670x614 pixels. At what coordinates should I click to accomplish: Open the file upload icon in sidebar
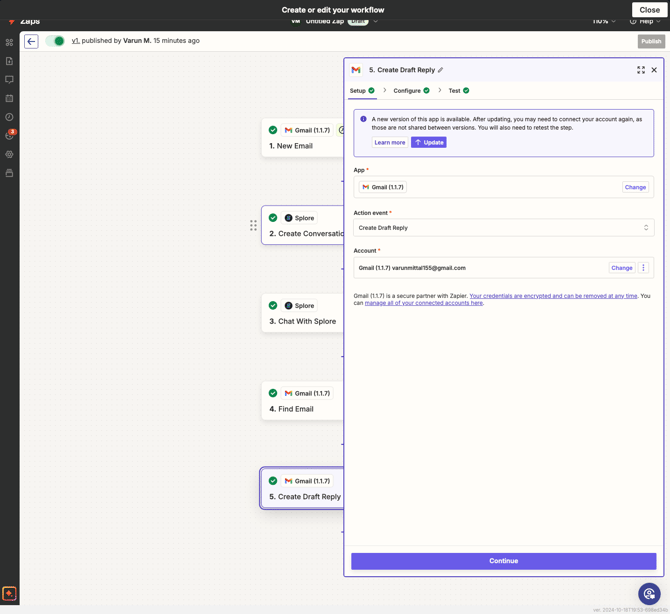(x=9, y=61)
